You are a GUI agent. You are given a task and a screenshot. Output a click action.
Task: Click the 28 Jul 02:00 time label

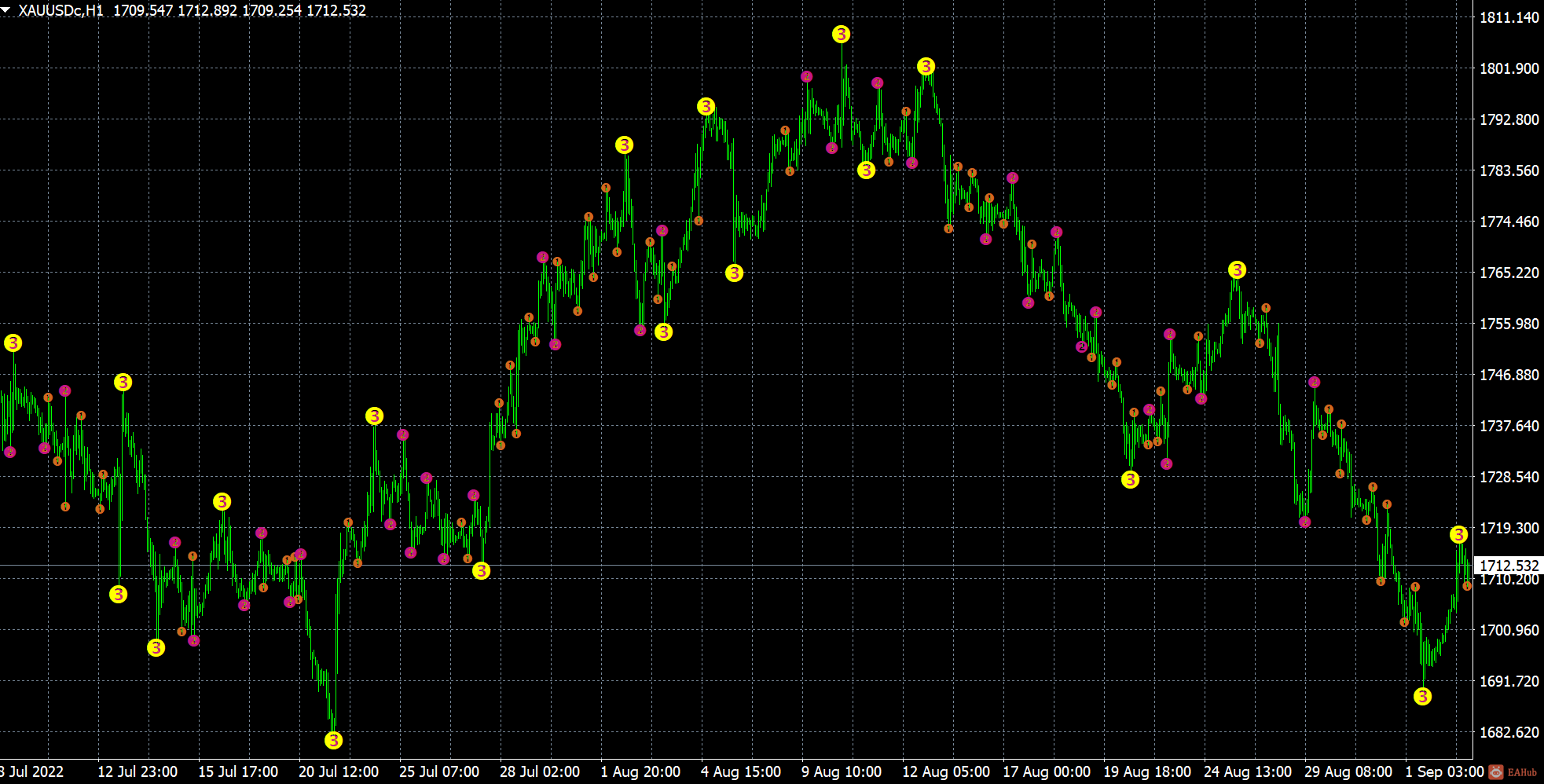click(x=540, y=771)
